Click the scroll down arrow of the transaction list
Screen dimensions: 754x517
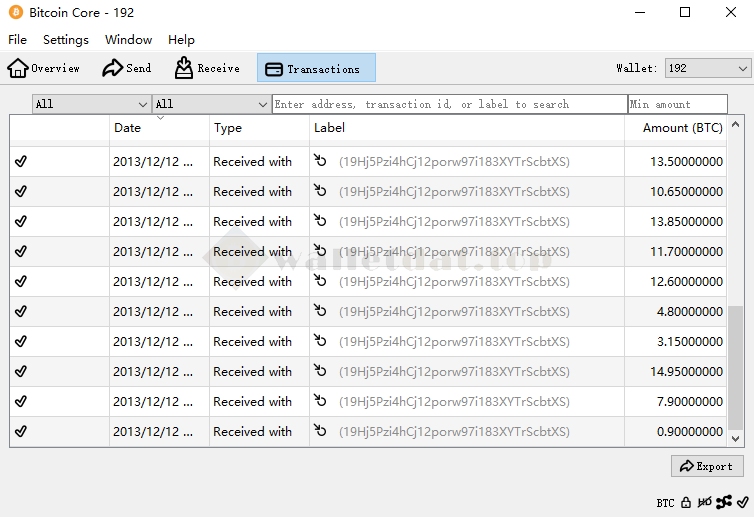point(736,438)
